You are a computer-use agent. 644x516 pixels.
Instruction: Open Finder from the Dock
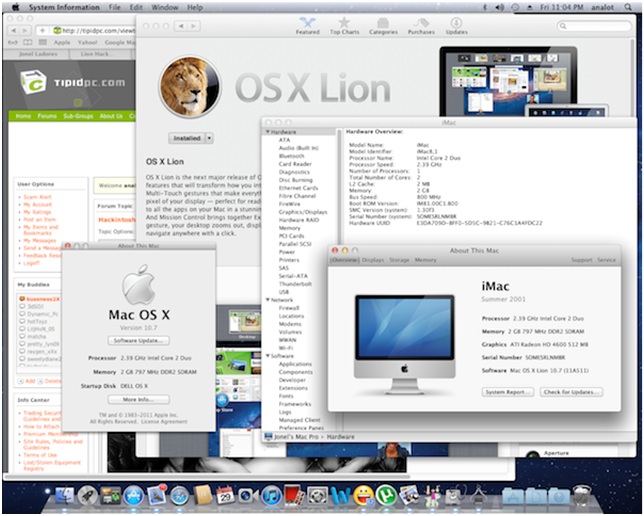[64, 495]
